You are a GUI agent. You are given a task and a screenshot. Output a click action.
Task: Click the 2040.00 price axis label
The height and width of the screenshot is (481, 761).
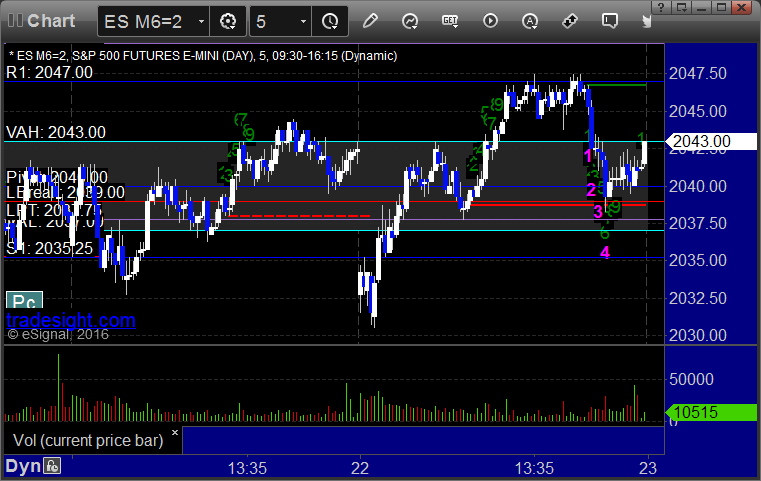coord(697,186)
